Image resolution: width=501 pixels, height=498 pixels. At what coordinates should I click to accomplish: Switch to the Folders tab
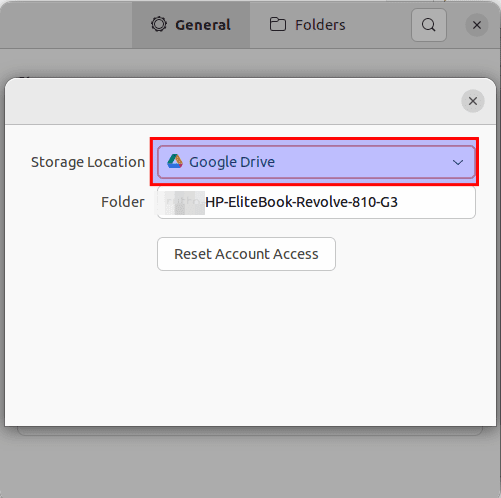pyautogui.click(x=307, y=25)
